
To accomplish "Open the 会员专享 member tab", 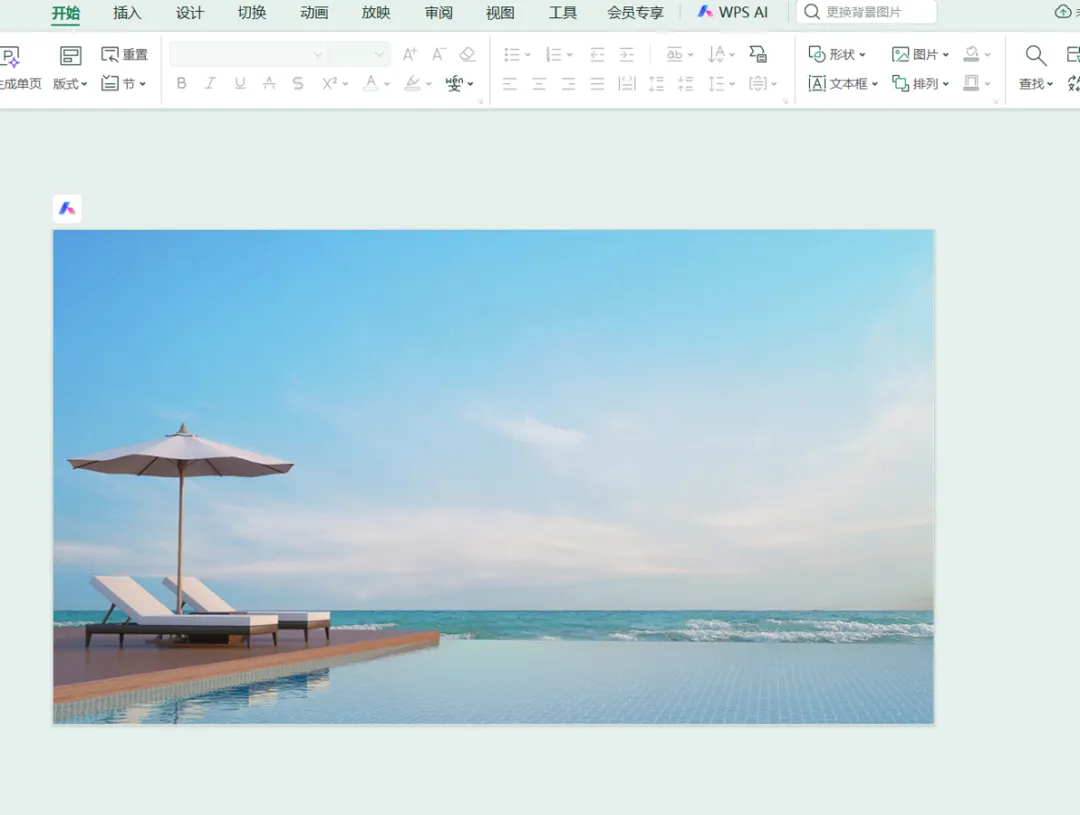I will 635,13.
